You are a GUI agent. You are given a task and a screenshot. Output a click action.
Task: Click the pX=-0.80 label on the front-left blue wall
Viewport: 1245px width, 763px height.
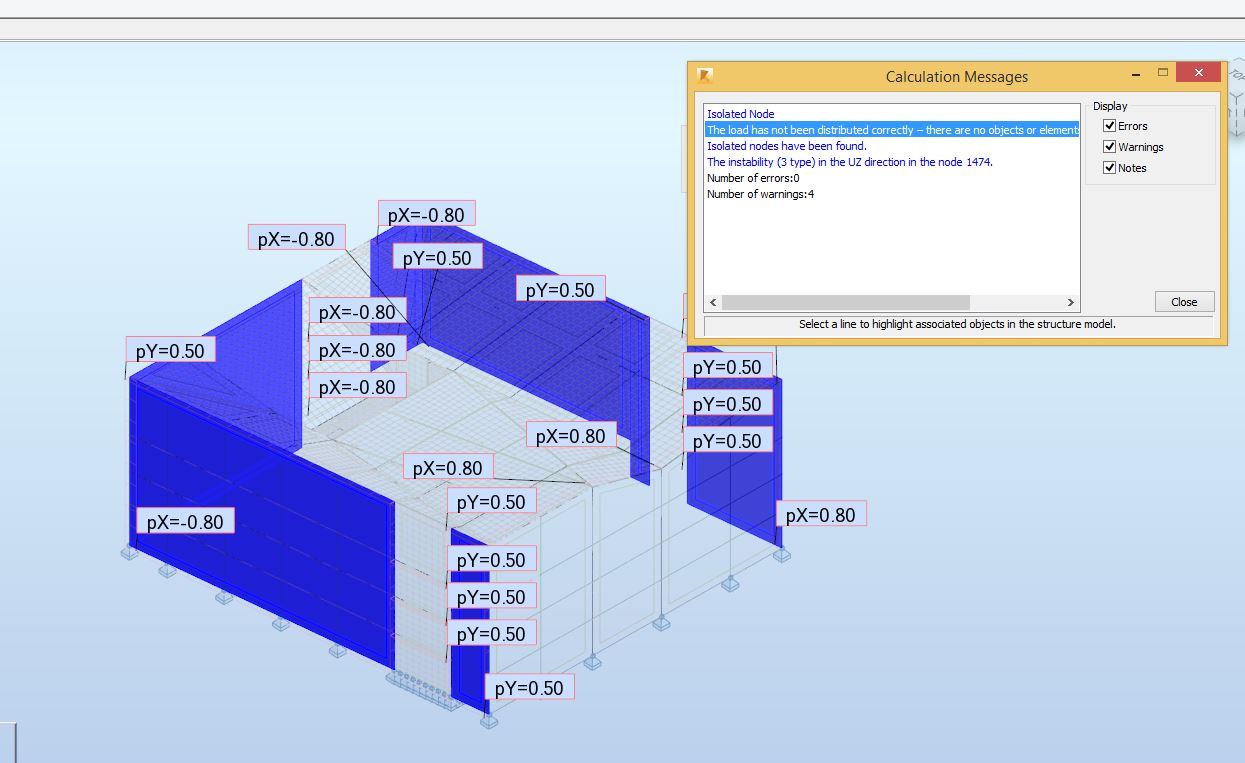tap(185, 522)
